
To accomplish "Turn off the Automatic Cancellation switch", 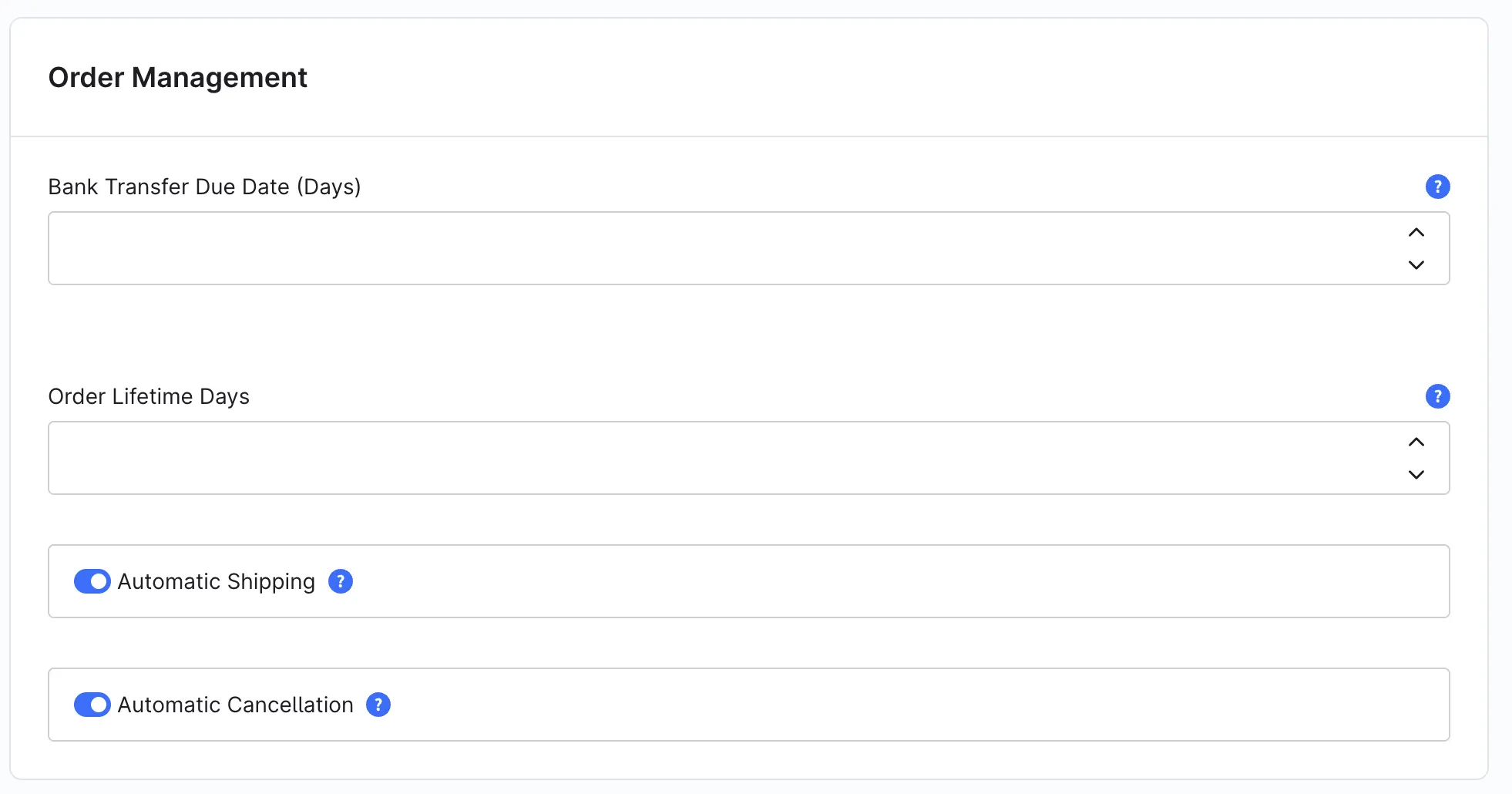I will pyautogui.click(x=92, y=705).
